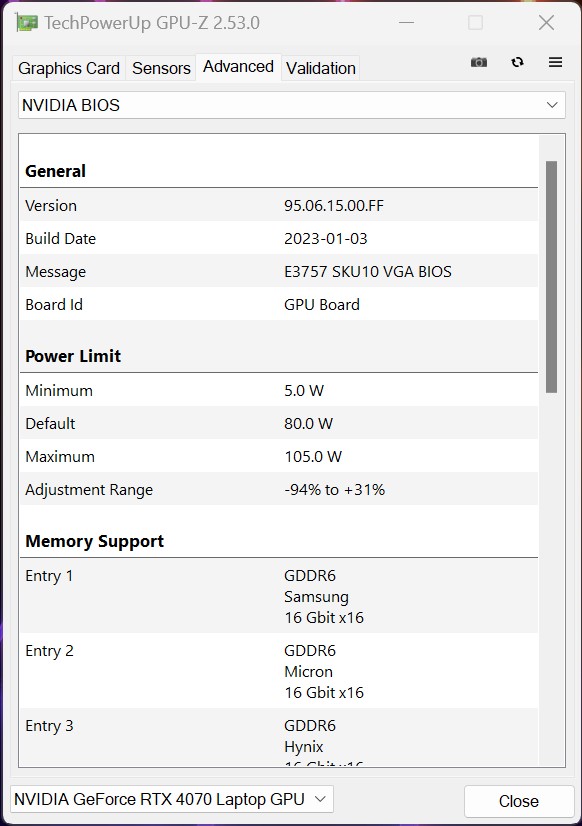Select the BIOS Version value 95.06.15.00.FF
This screenshot has width=582, height=826.
[x=334, y=205]
